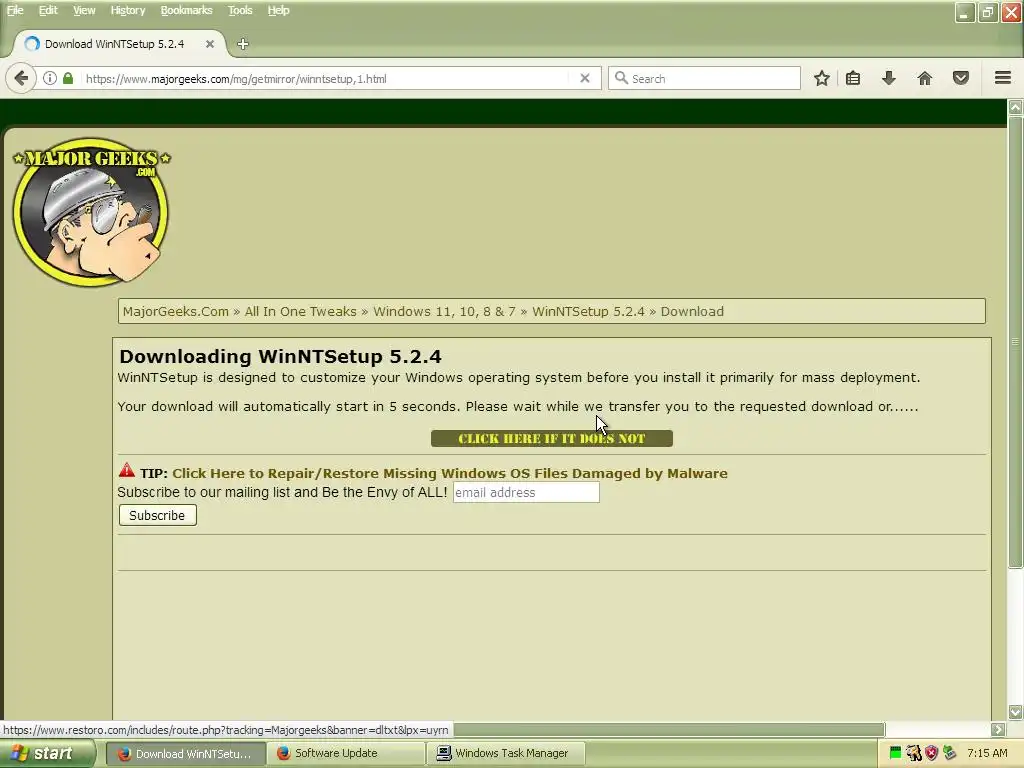Follow the MajorGeeks.Com breadcrumb link
This screenshot has width=1024, height=768.
pos(176,312)
